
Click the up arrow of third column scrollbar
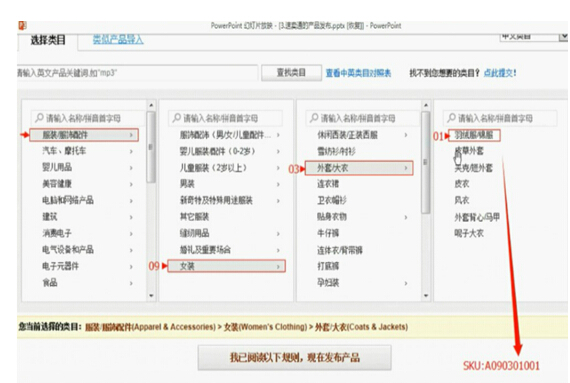(x=426, y=105)
